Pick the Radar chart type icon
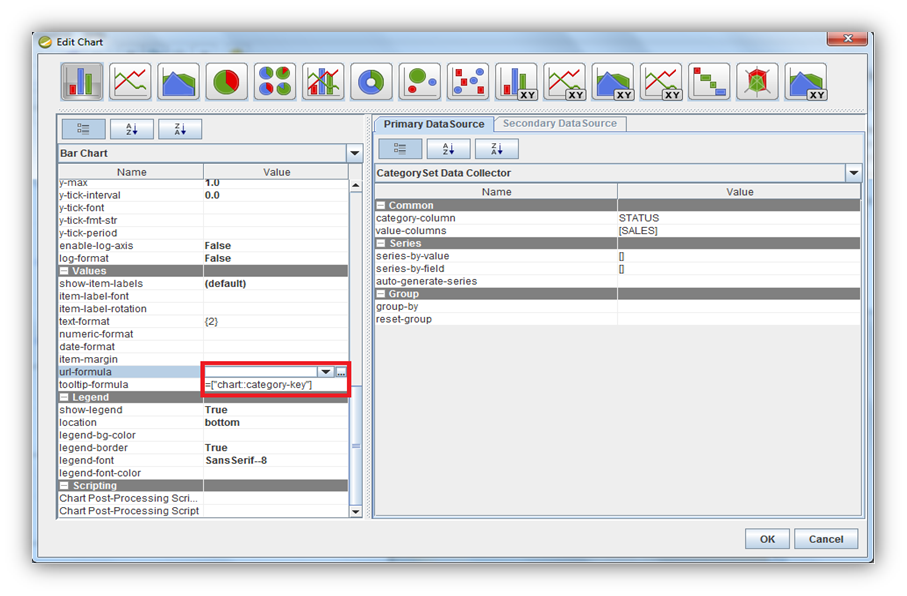 pyautogui.click(x=757, y=82)
